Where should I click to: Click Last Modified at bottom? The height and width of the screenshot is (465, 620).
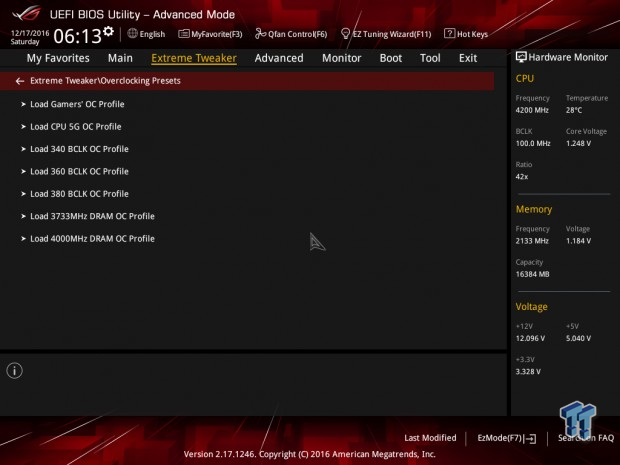430,438
